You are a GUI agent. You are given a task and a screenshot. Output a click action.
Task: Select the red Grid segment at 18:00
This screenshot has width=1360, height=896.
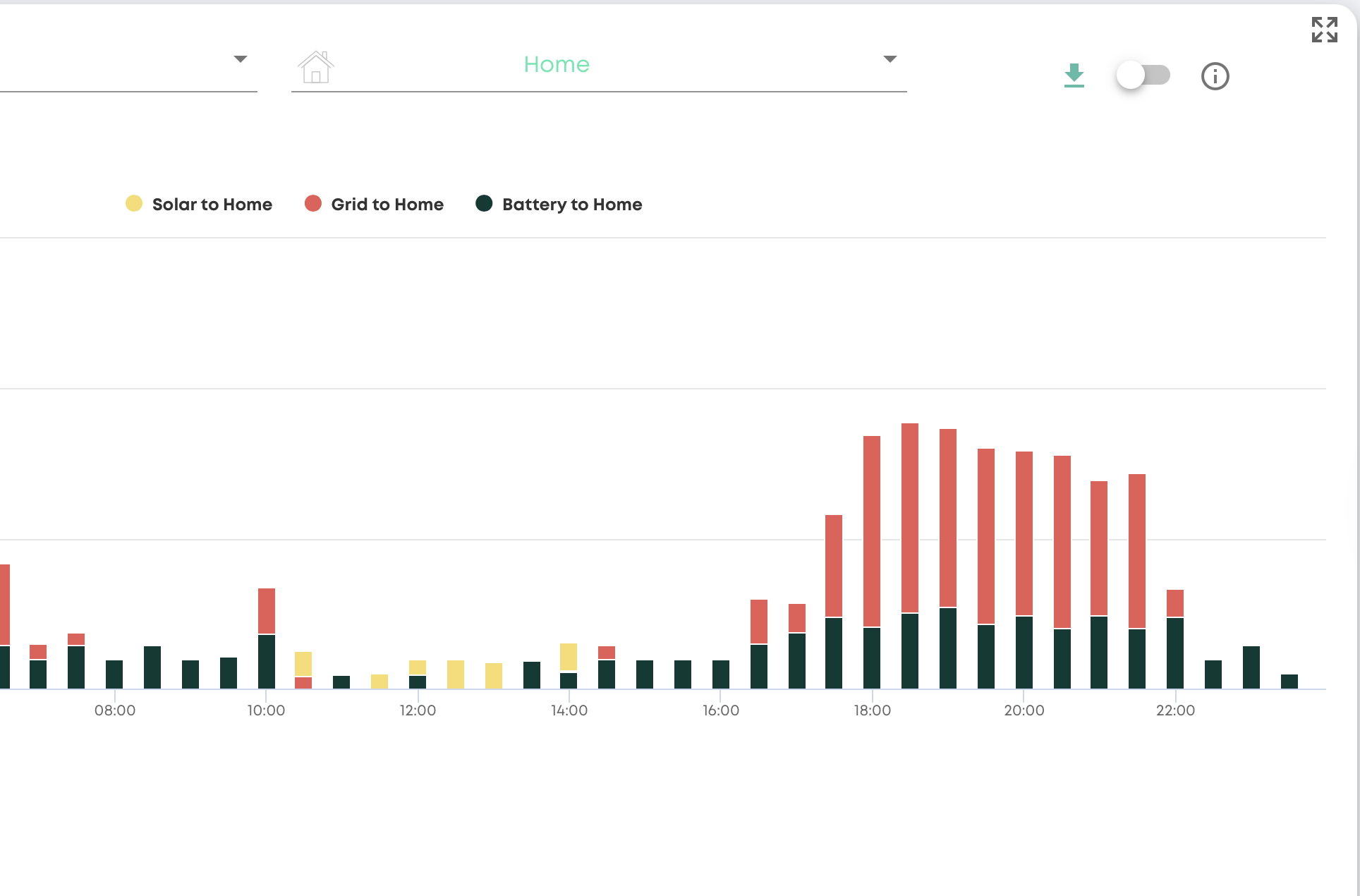coord(872,531)
